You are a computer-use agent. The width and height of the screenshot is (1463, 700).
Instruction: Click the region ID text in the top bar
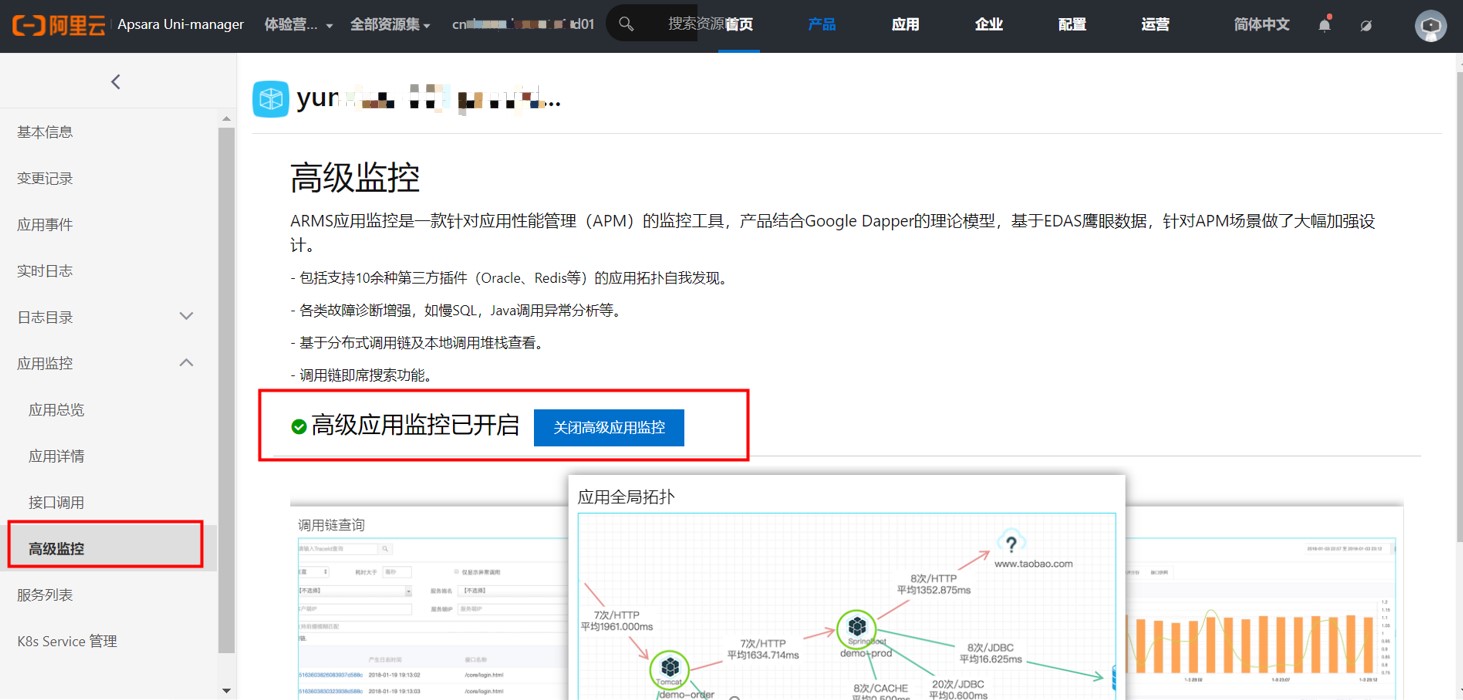pos(523,25)
